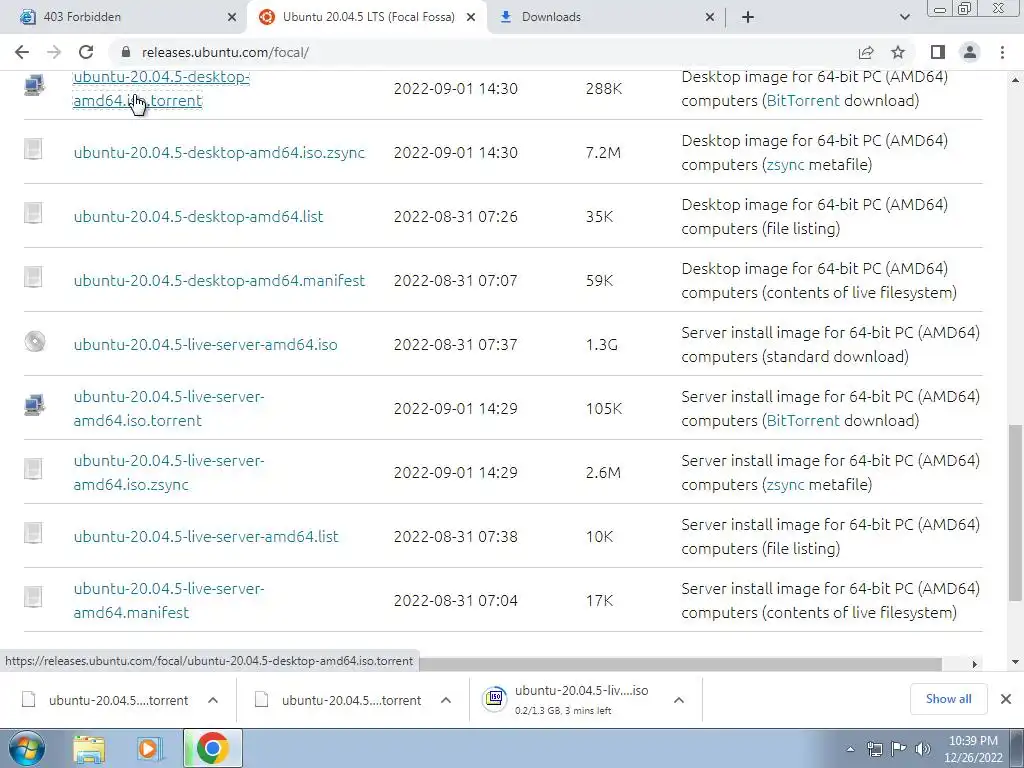Download ubuntu-20.04.5-live-server-amd64.iso
The height and width of the screenshot is (768, 1024).
coord(205,344)
